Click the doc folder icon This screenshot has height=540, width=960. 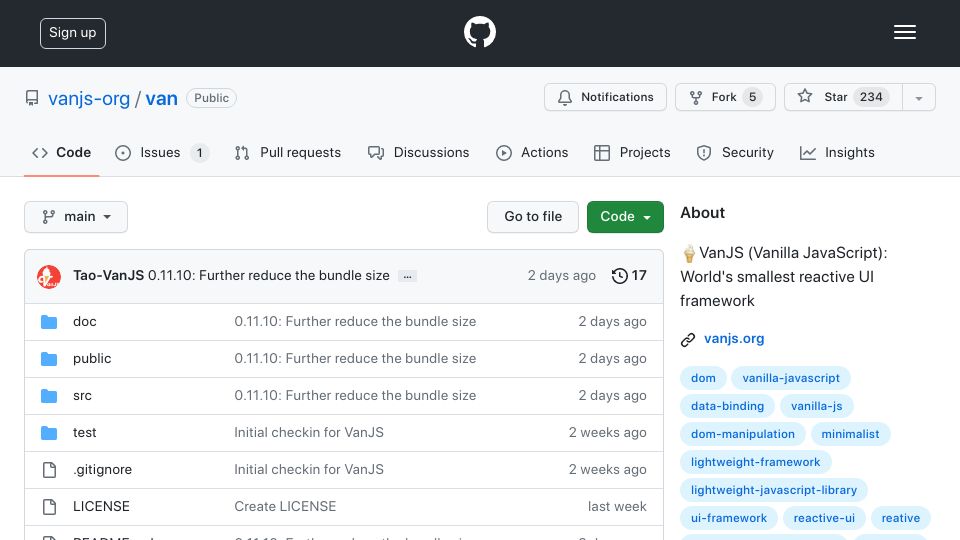[x=49, y=321]
